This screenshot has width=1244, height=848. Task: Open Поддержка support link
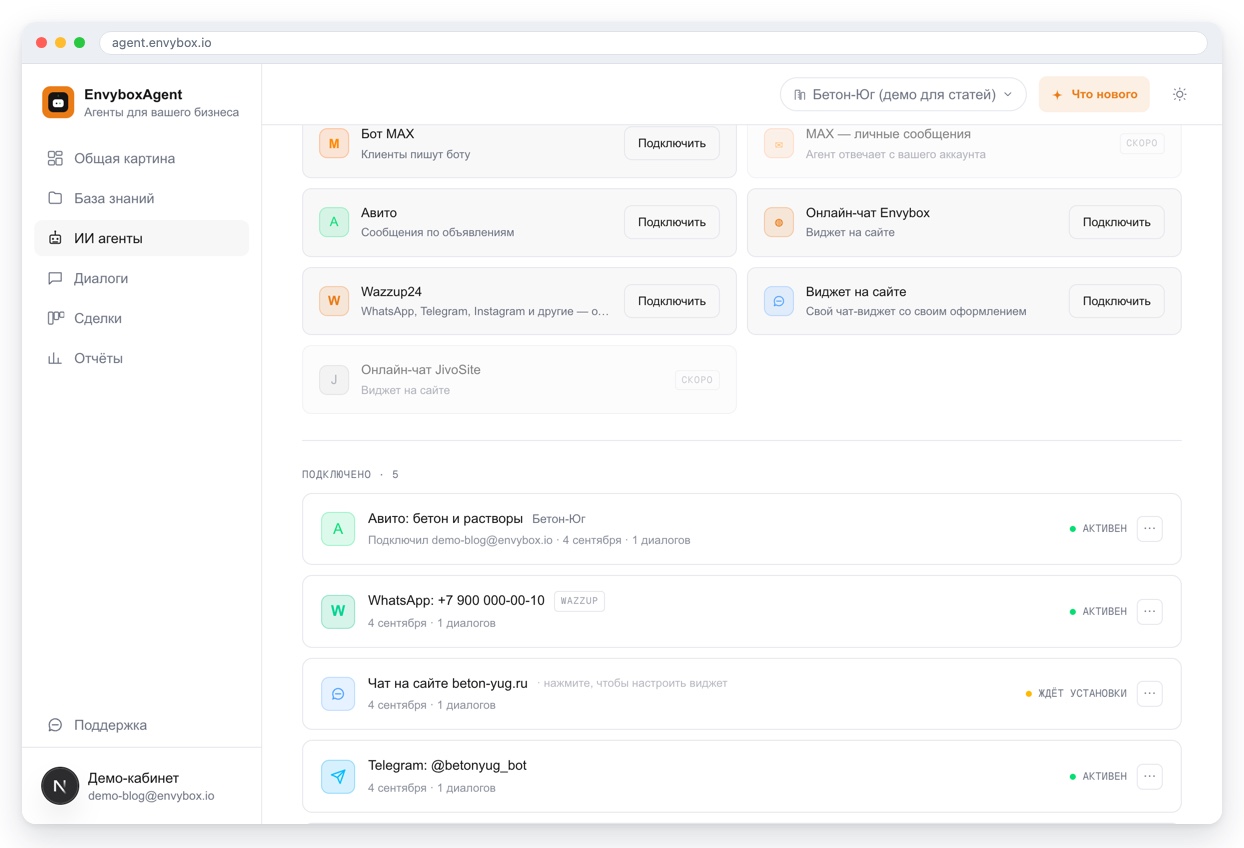141,725
